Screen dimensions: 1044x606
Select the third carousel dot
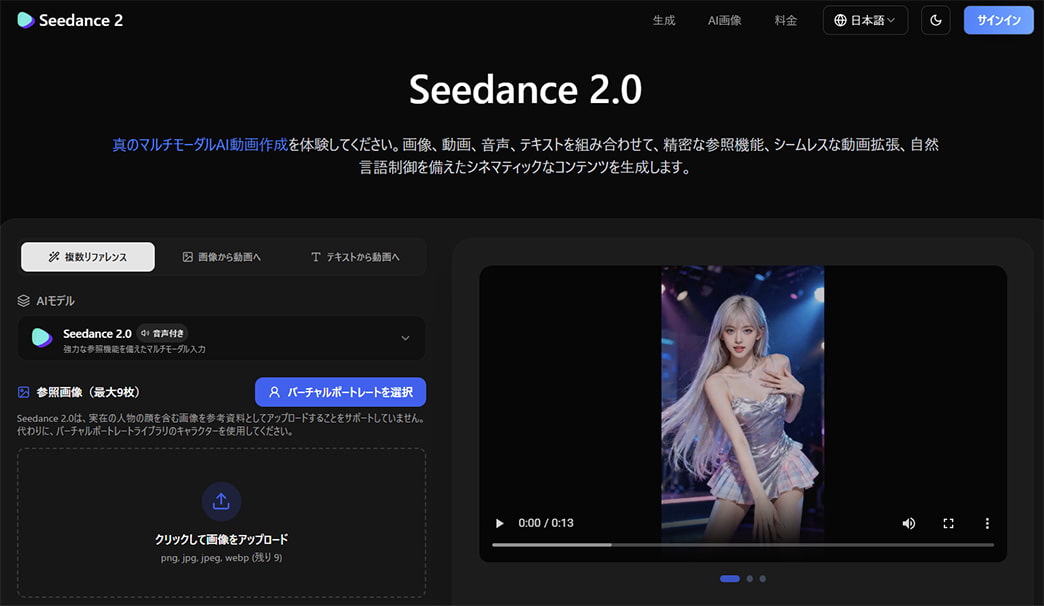[x=761, y=578]
